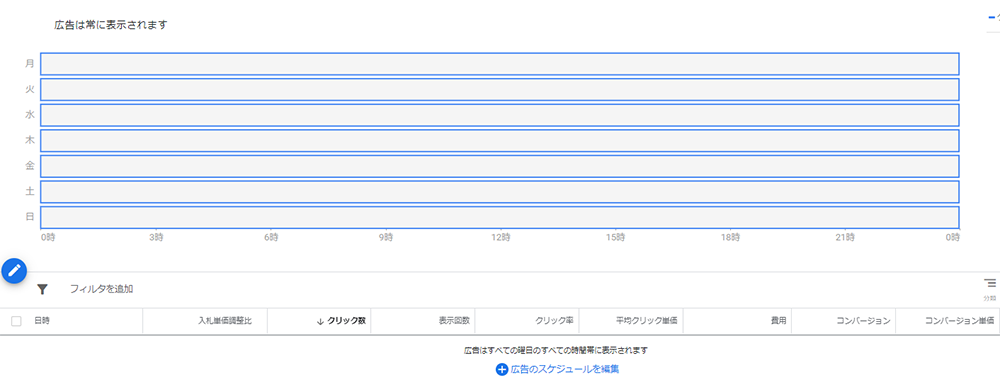The width and height of the screenshot is (1000, 390).
Task: Sort by 費用 column header
Action: point(778,321)
